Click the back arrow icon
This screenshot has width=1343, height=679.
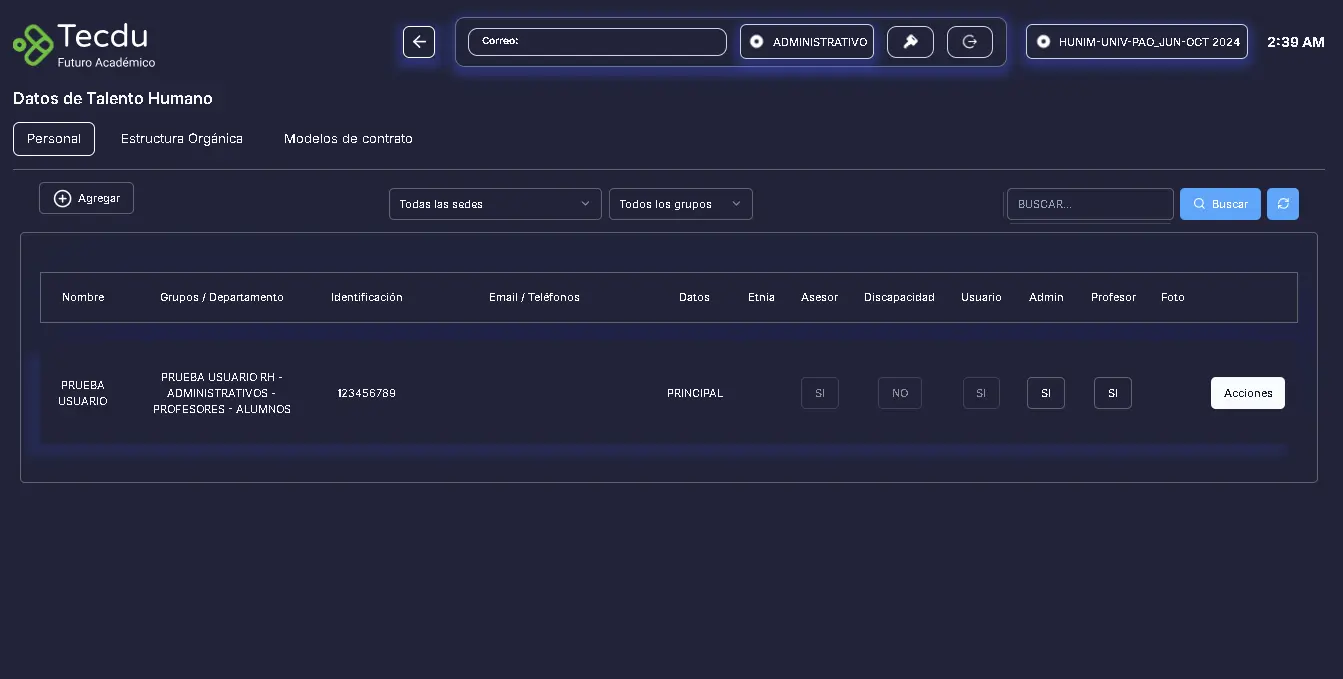click(x=419, y=42)
